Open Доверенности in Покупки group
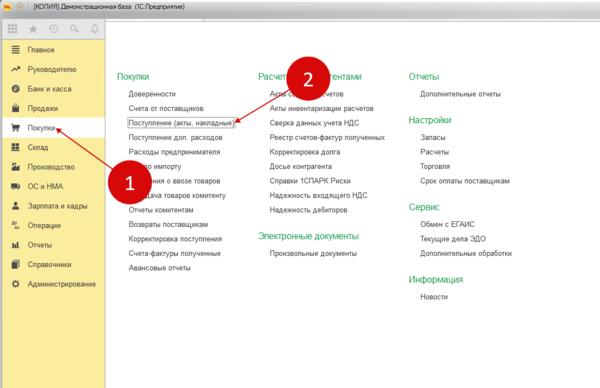The image size is (600, 388). (152, 94)
